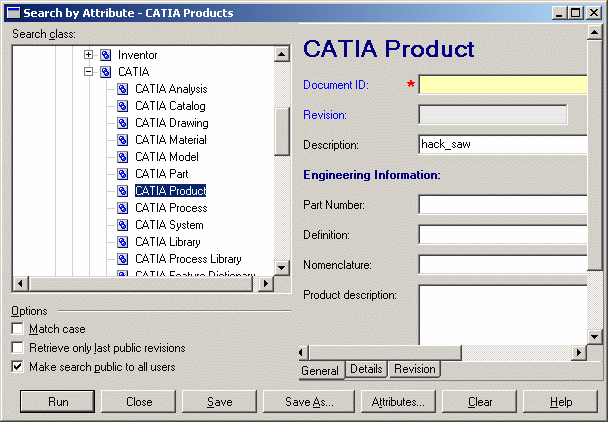Click the Close button
Image resolution: width=608 pixels, height=422 pixels.
tap(139, 401)
